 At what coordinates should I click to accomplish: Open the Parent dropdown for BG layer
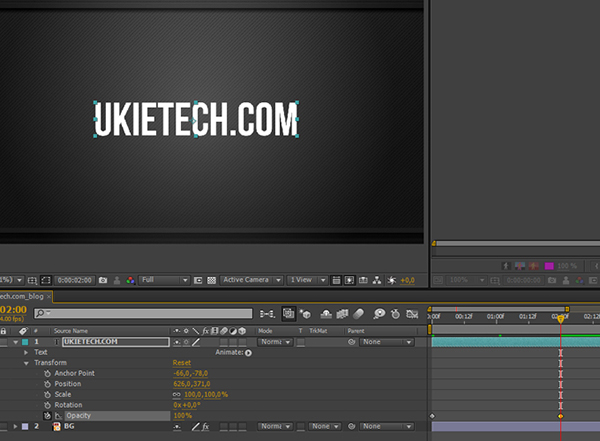(387, 426)
